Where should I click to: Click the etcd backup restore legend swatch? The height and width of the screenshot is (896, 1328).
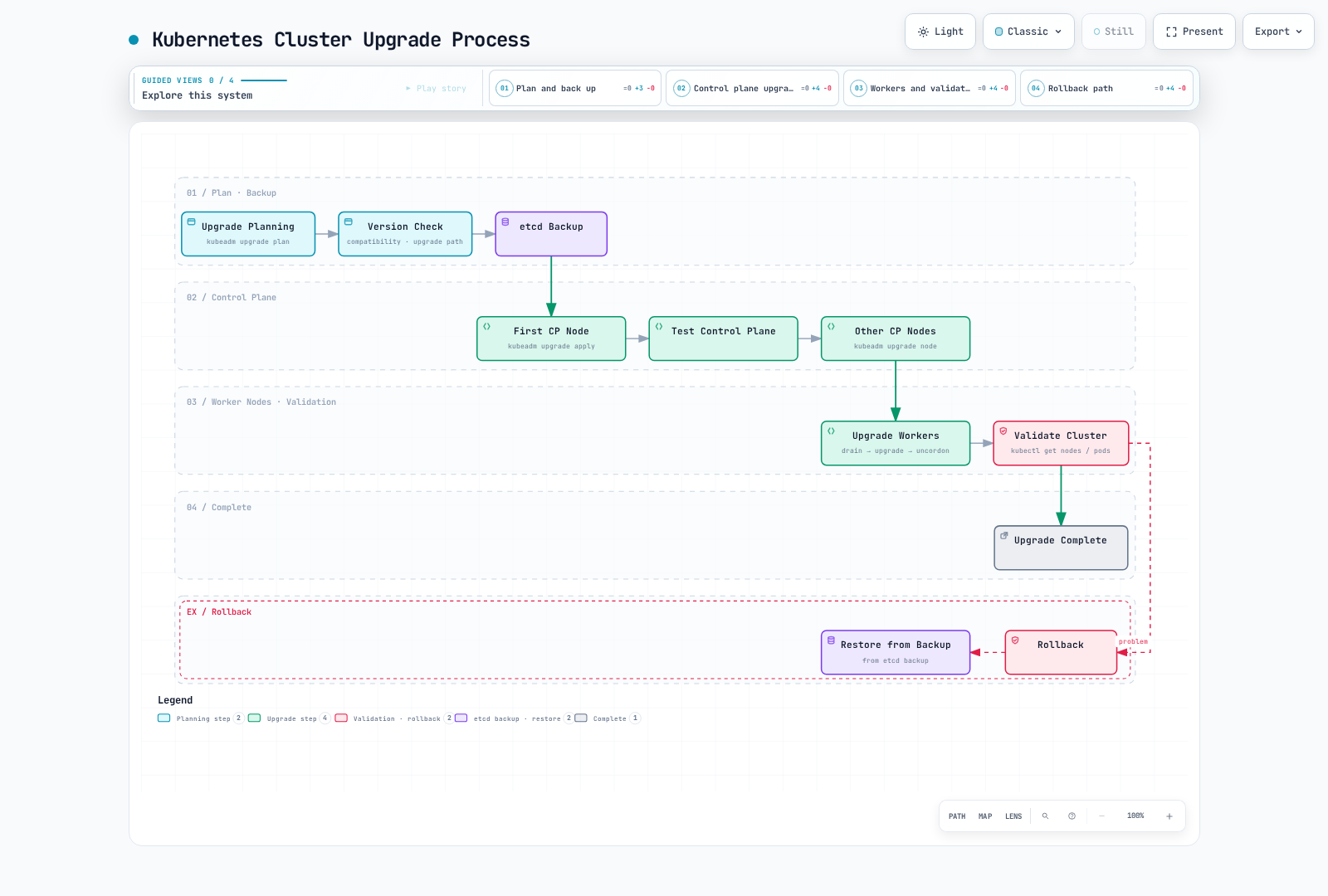click(461, 718)
